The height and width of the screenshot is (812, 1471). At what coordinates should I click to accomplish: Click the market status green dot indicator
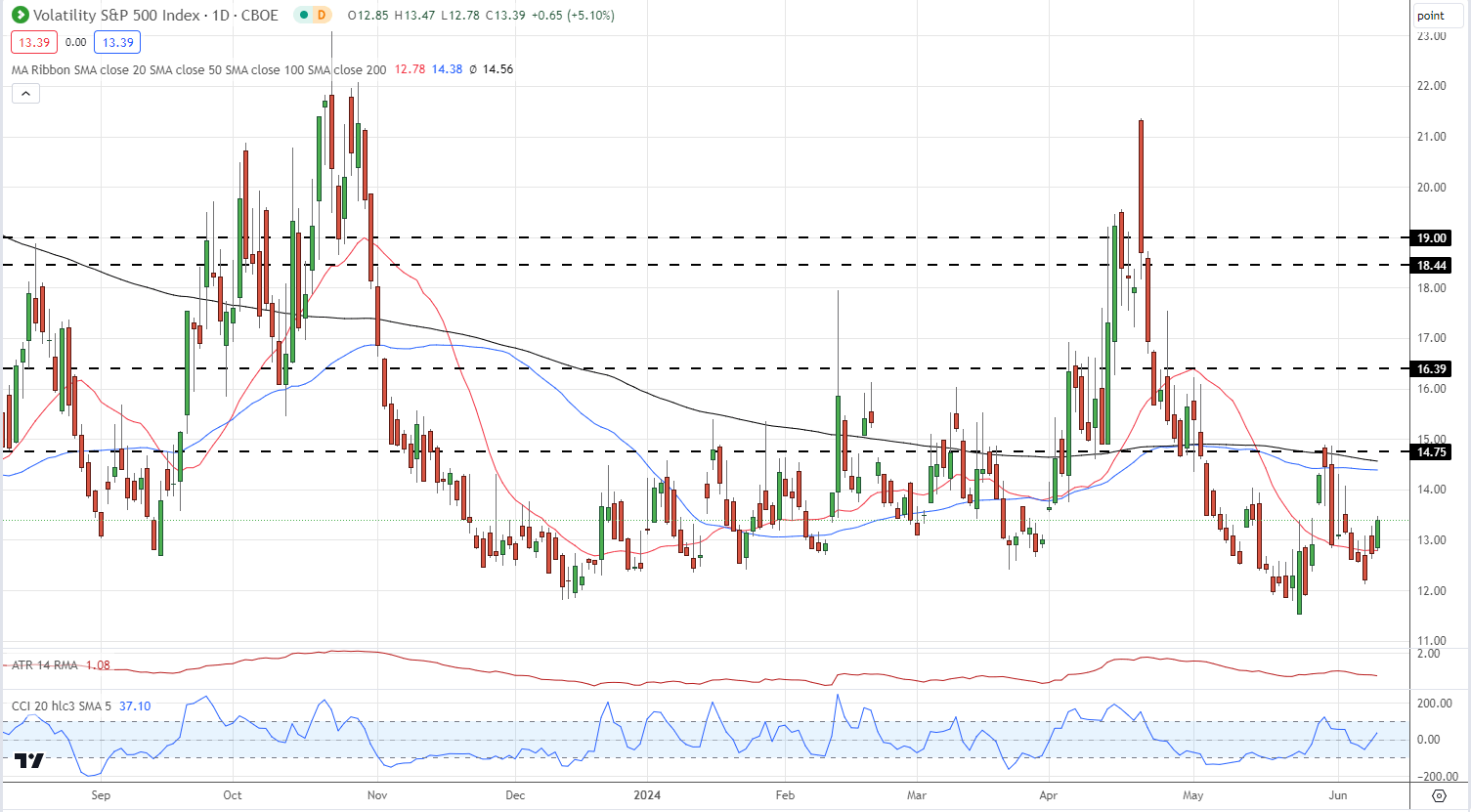point(304,16)
